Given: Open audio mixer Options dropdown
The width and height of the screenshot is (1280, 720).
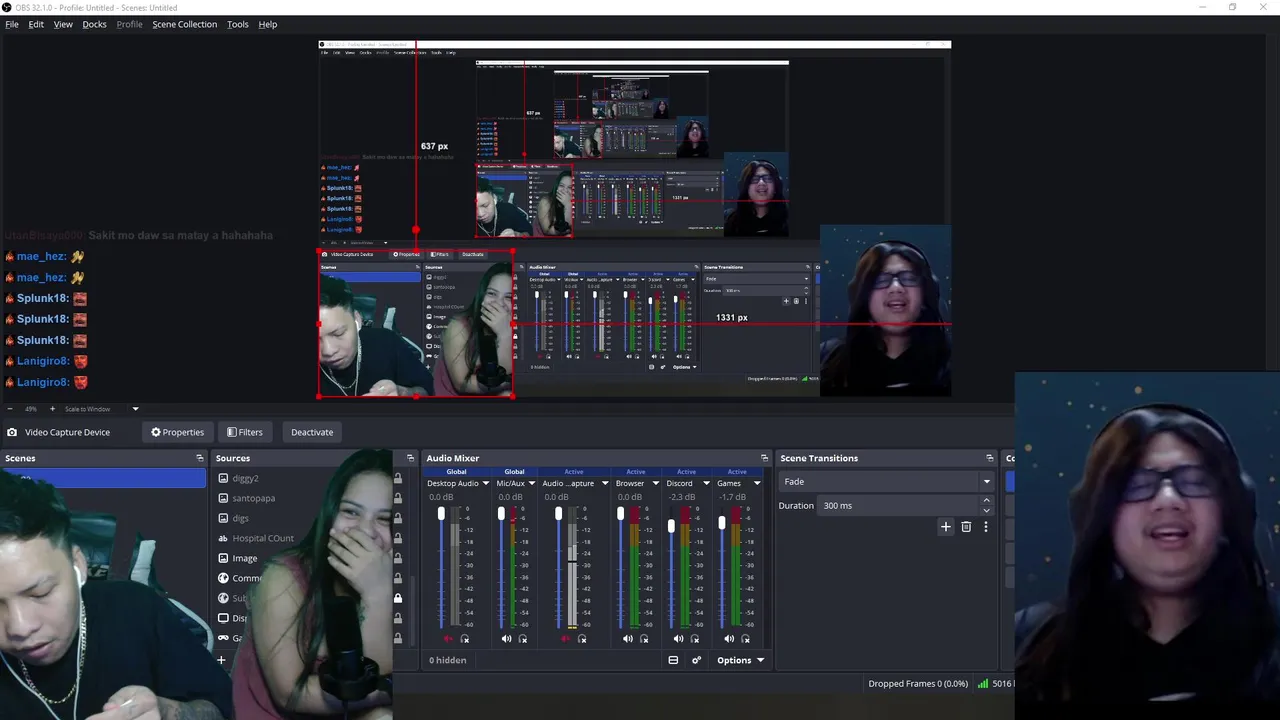Looking at the screenshot, I should click(741, 660).
